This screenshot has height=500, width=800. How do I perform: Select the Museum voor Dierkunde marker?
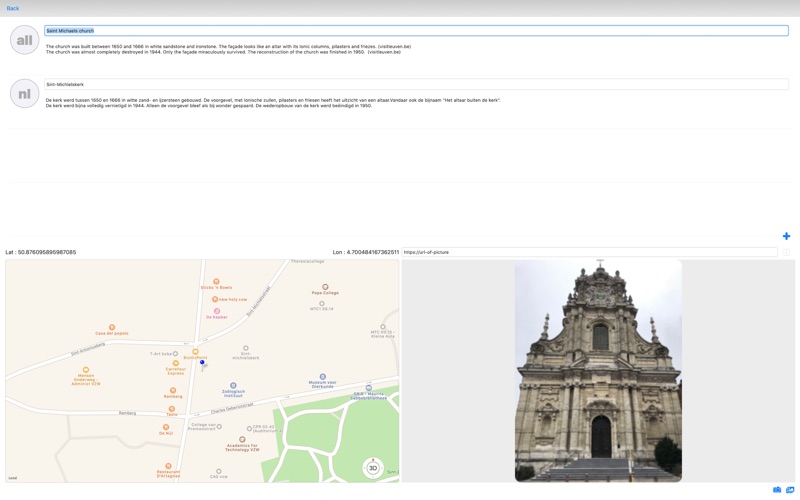click(x=322, y=377)
